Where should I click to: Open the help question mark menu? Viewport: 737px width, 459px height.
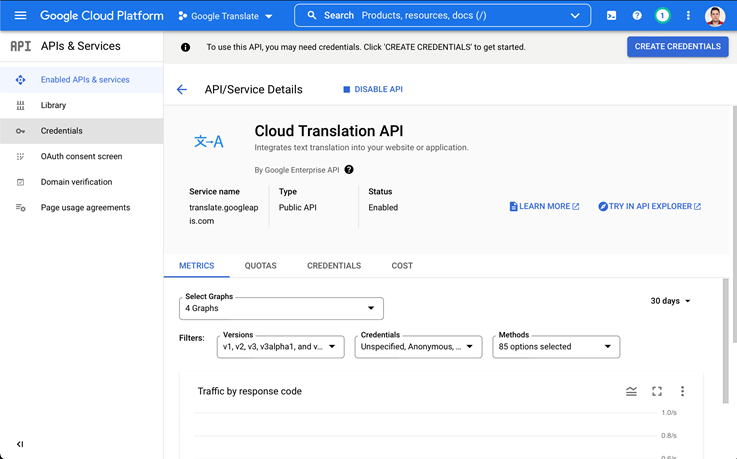pyautogui.click(x=637, y=16)
